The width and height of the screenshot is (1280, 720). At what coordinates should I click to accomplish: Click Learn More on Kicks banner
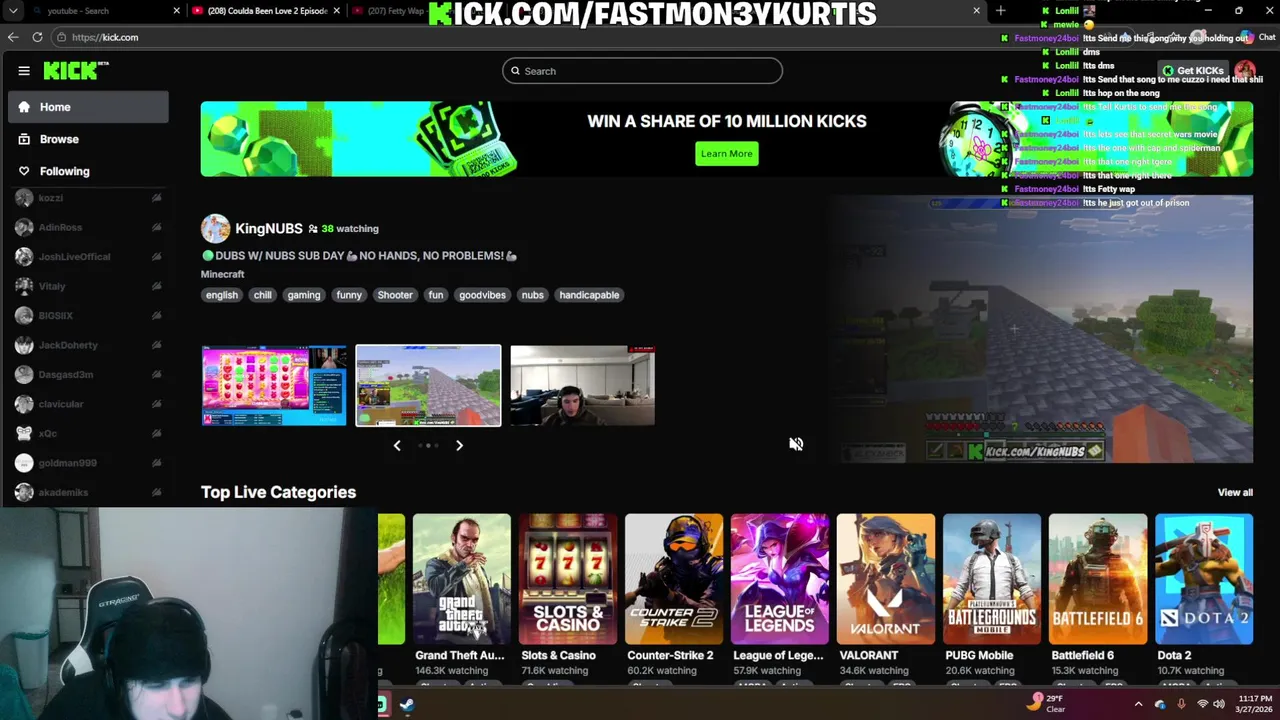[x=727, y=153]
